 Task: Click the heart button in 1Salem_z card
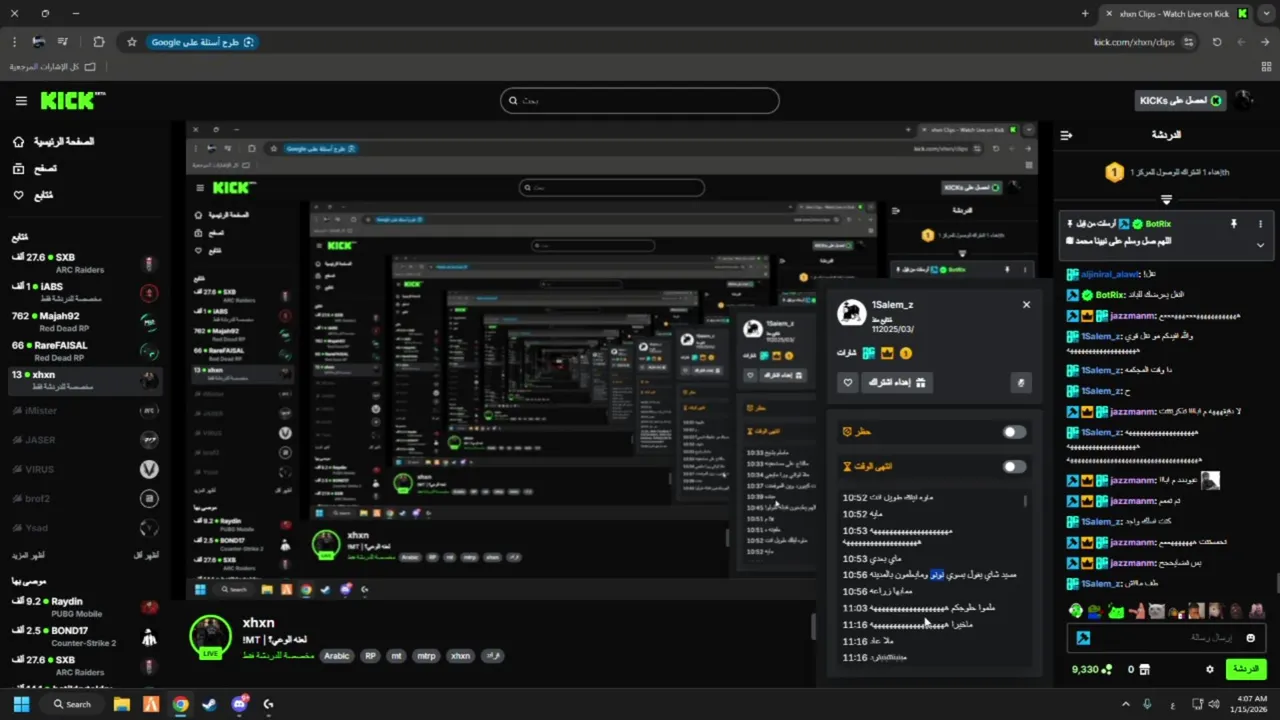(x=848, y=382)
